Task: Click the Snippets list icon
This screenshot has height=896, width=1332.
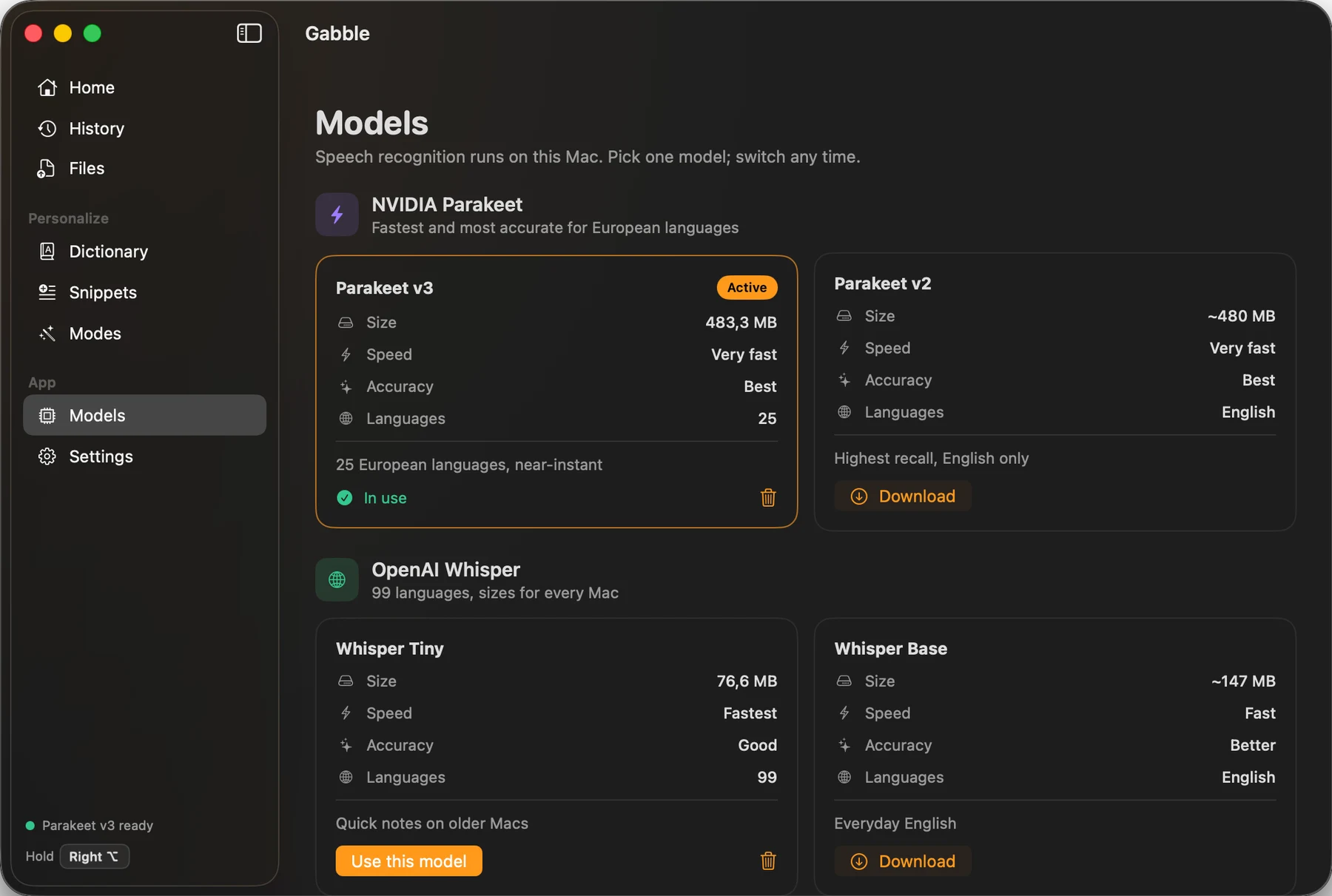Action: (47, 292)
